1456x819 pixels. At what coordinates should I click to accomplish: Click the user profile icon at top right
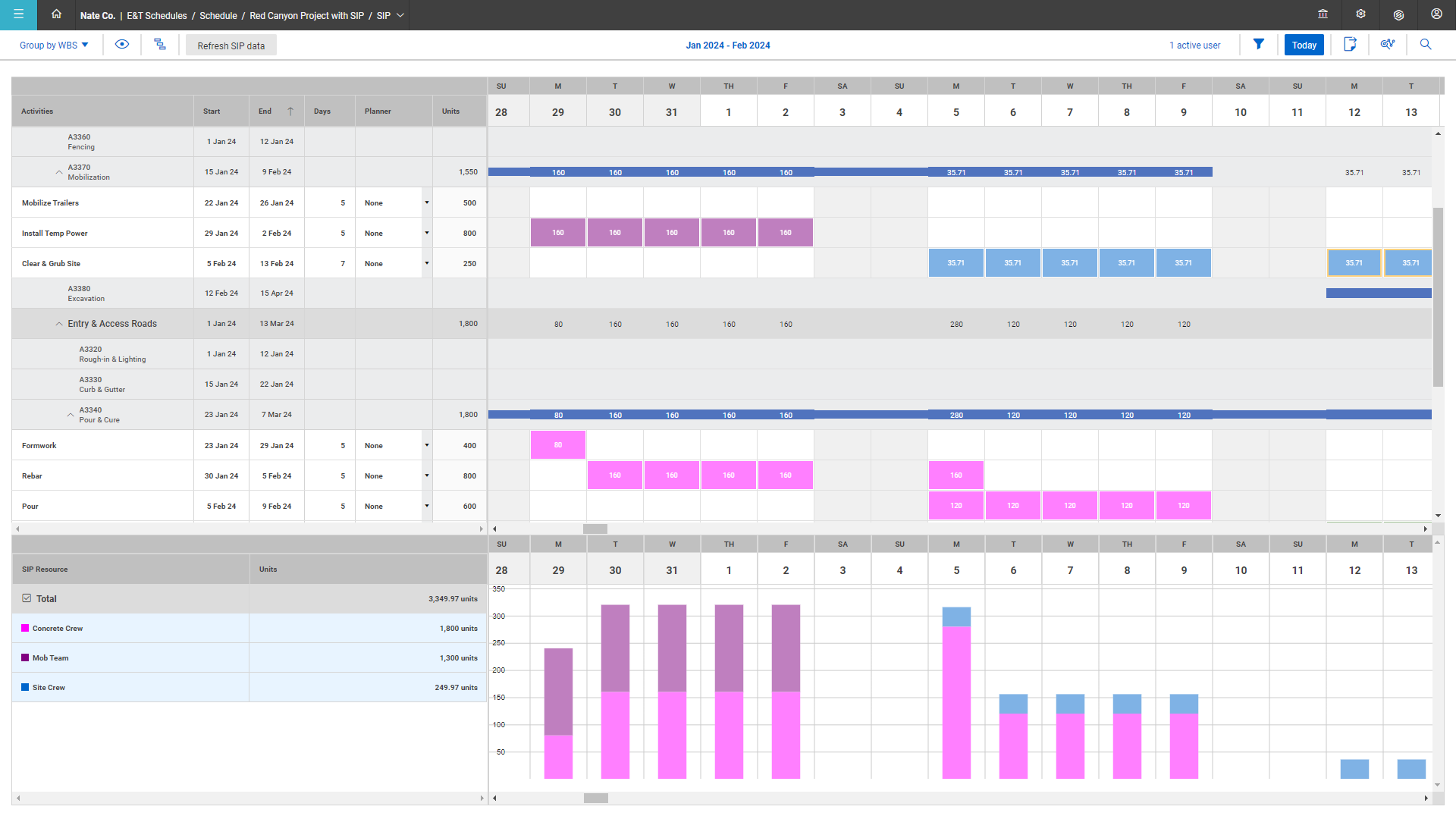1436,14
